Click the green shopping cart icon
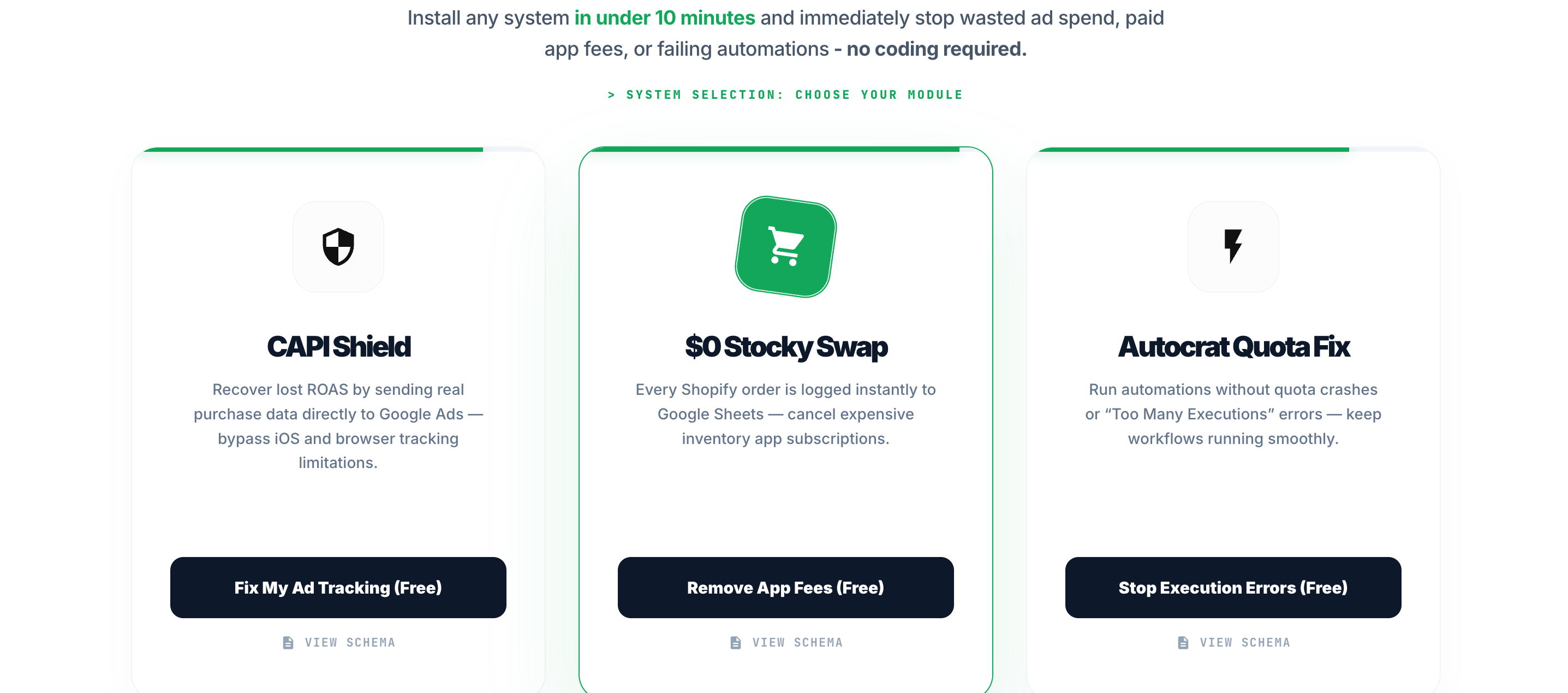 click(x=786, y=247)
